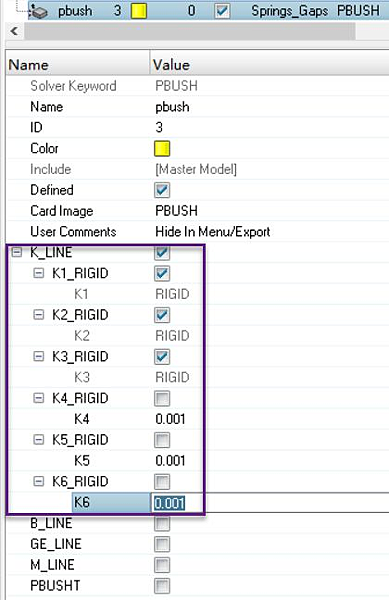Screen dimensions: 389x600
Task: Enable the B_LINE checkbox
Action: (x=162, y=523)
